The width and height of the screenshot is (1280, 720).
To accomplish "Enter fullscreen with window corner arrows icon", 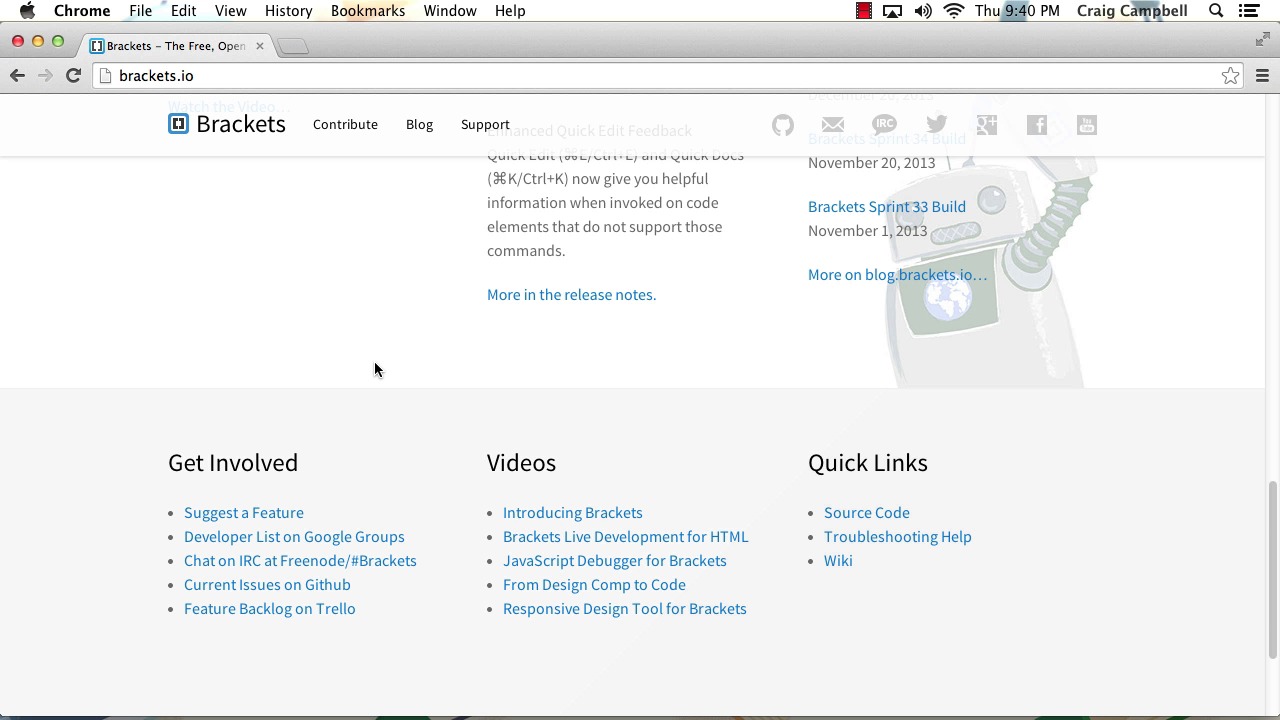I will [x=1263, y=40].
